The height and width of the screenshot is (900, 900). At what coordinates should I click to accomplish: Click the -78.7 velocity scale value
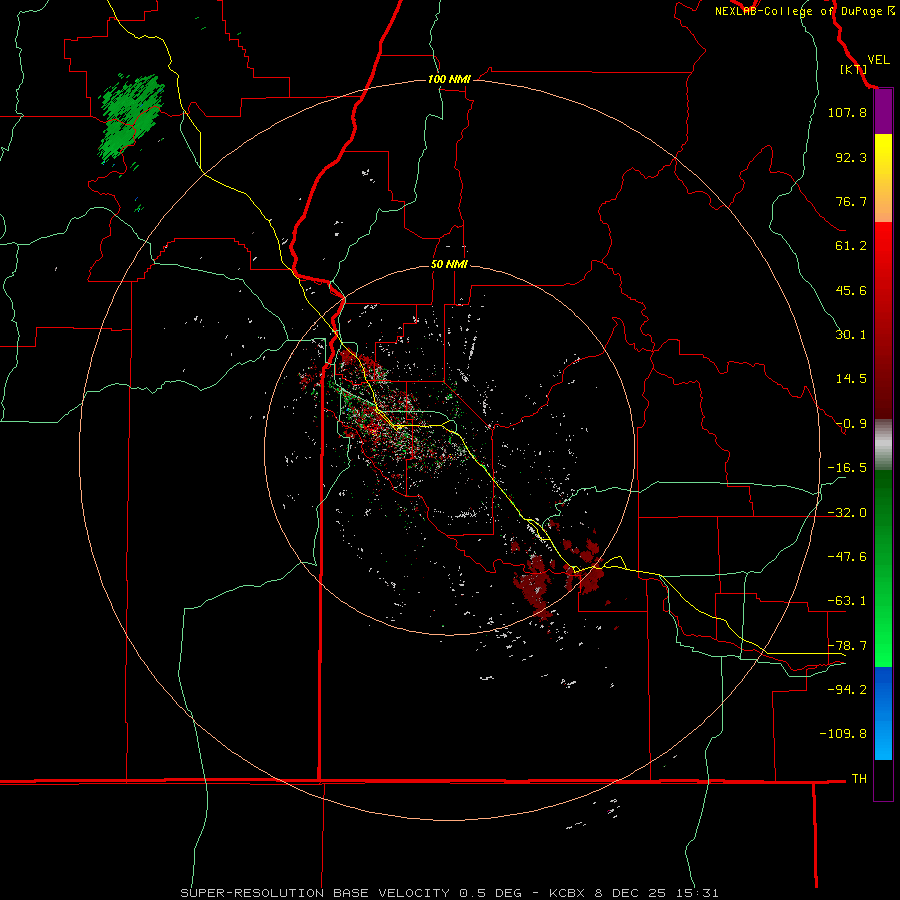[847, 646]
